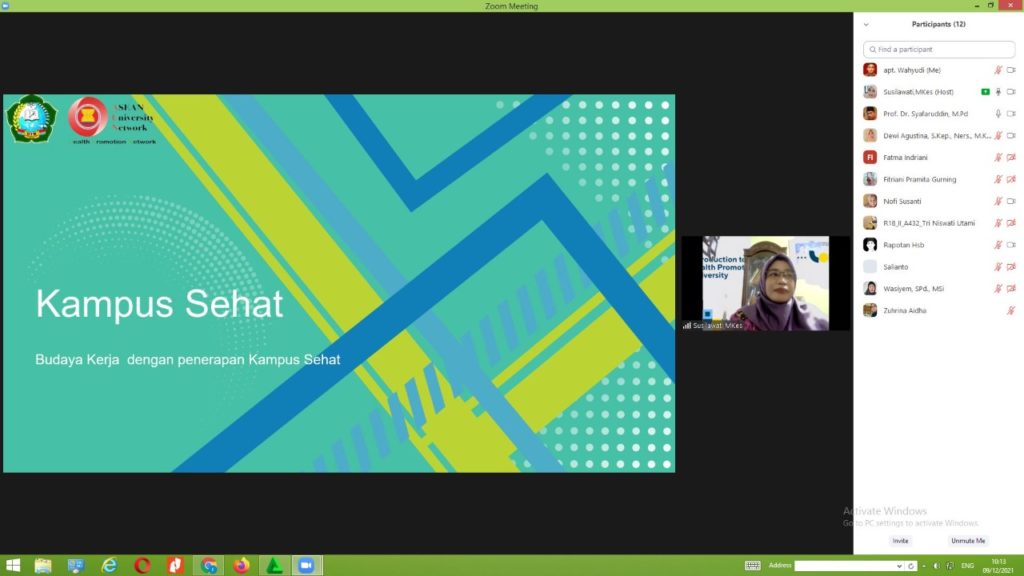The height and width of the screenshot is (576, 1024).
Task: Select apt. Wahyudi (Me) avatar
Action: 870,70
